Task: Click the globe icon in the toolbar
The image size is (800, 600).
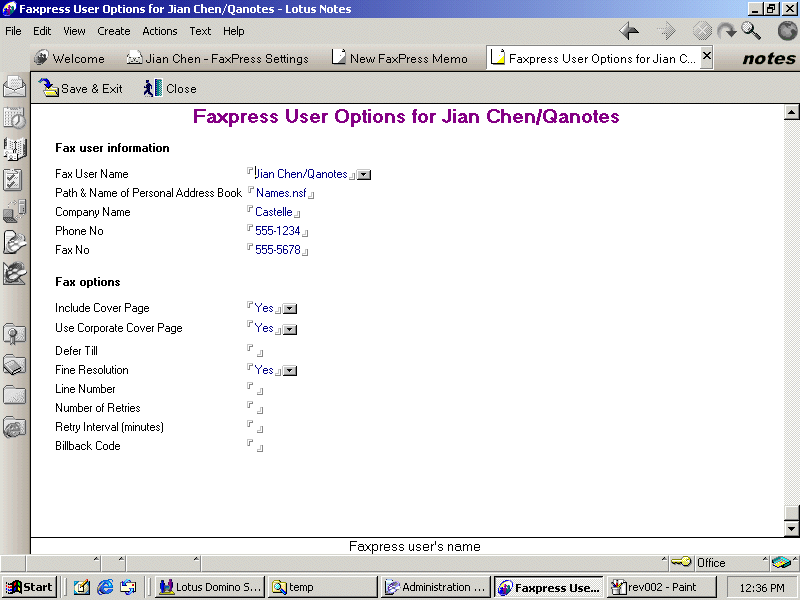Action: [786, 31]
